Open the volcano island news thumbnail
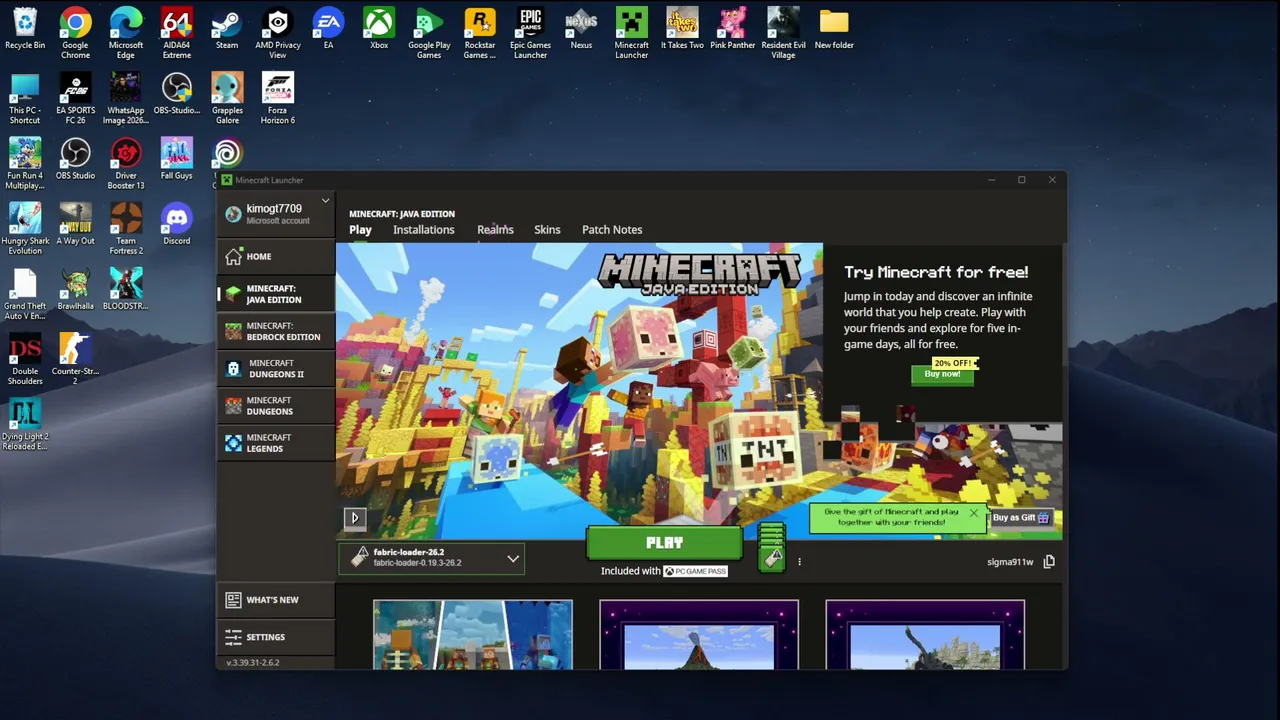Screen dimensions: 1280x720 coord(699,635)
